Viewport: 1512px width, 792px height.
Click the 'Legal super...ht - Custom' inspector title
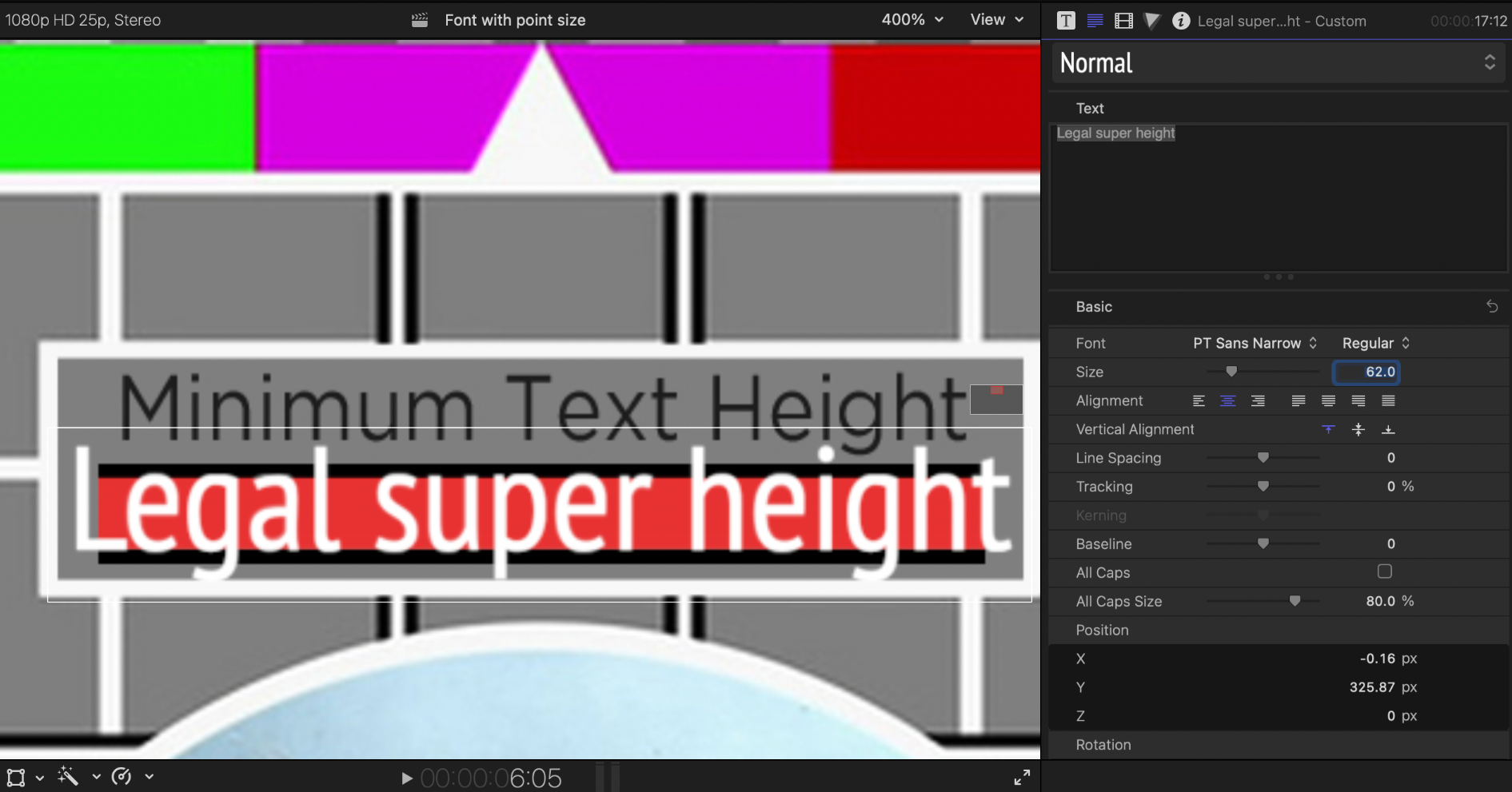pyautogui.click(x=1282, y=22)
